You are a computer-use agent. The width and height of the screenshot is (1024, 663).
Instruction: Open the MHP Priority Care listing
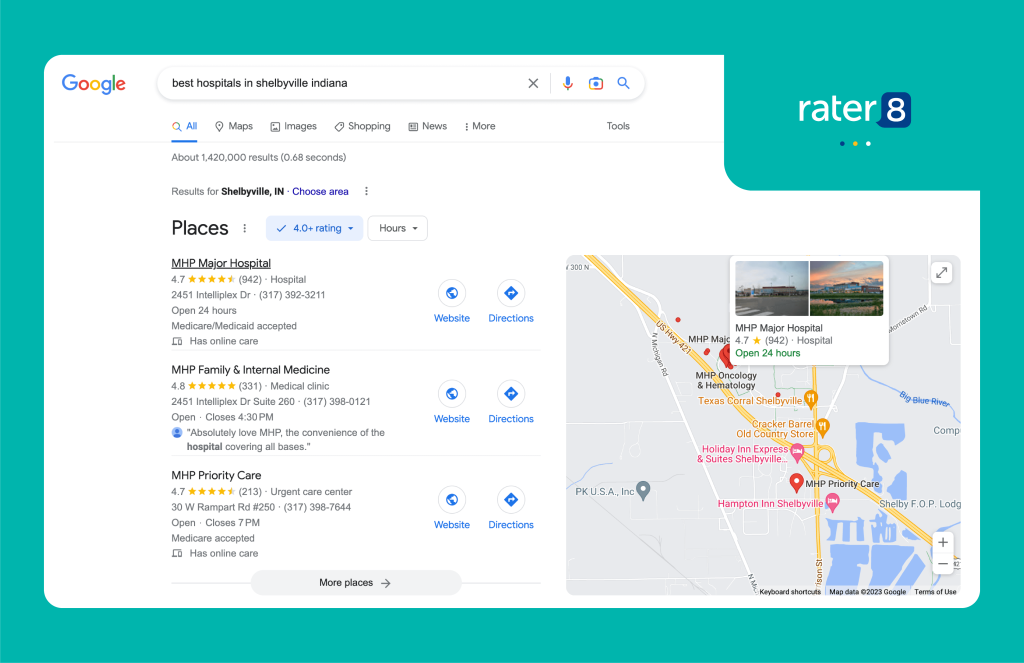216,476
